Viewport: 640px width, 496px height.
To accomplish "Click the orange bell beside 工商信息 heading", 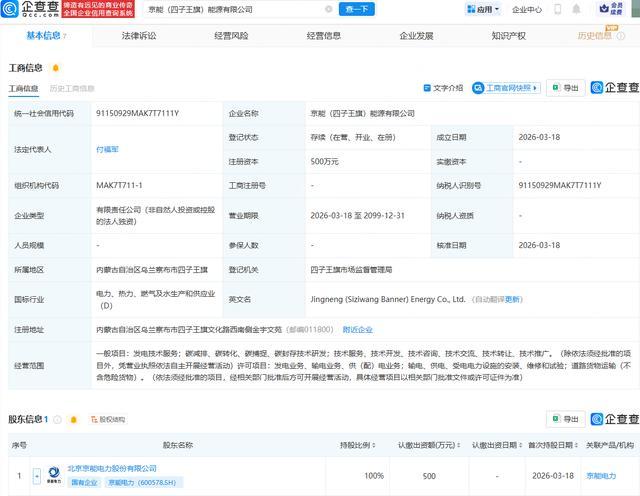I will pos(56,68).
